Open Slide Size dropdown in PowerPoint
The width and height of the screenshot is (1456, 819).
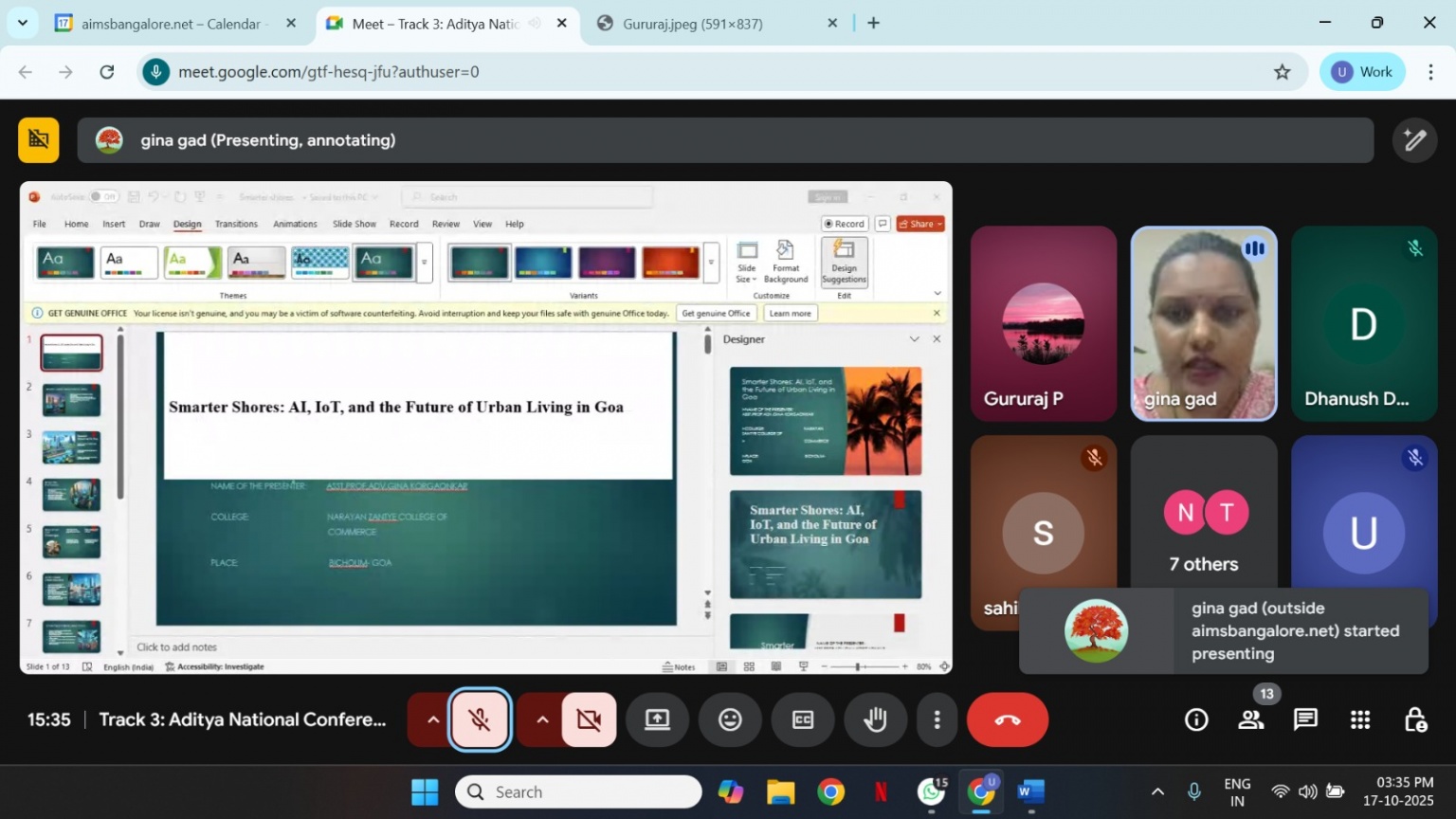[x=747, y=262]
